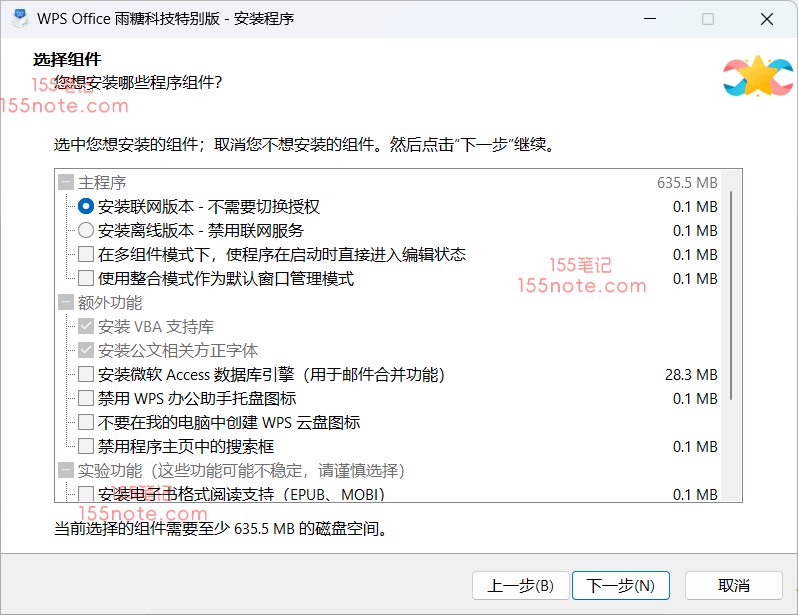798x615 pixels.
Task: Select the offline version install radio button
Action: (86, 231)
